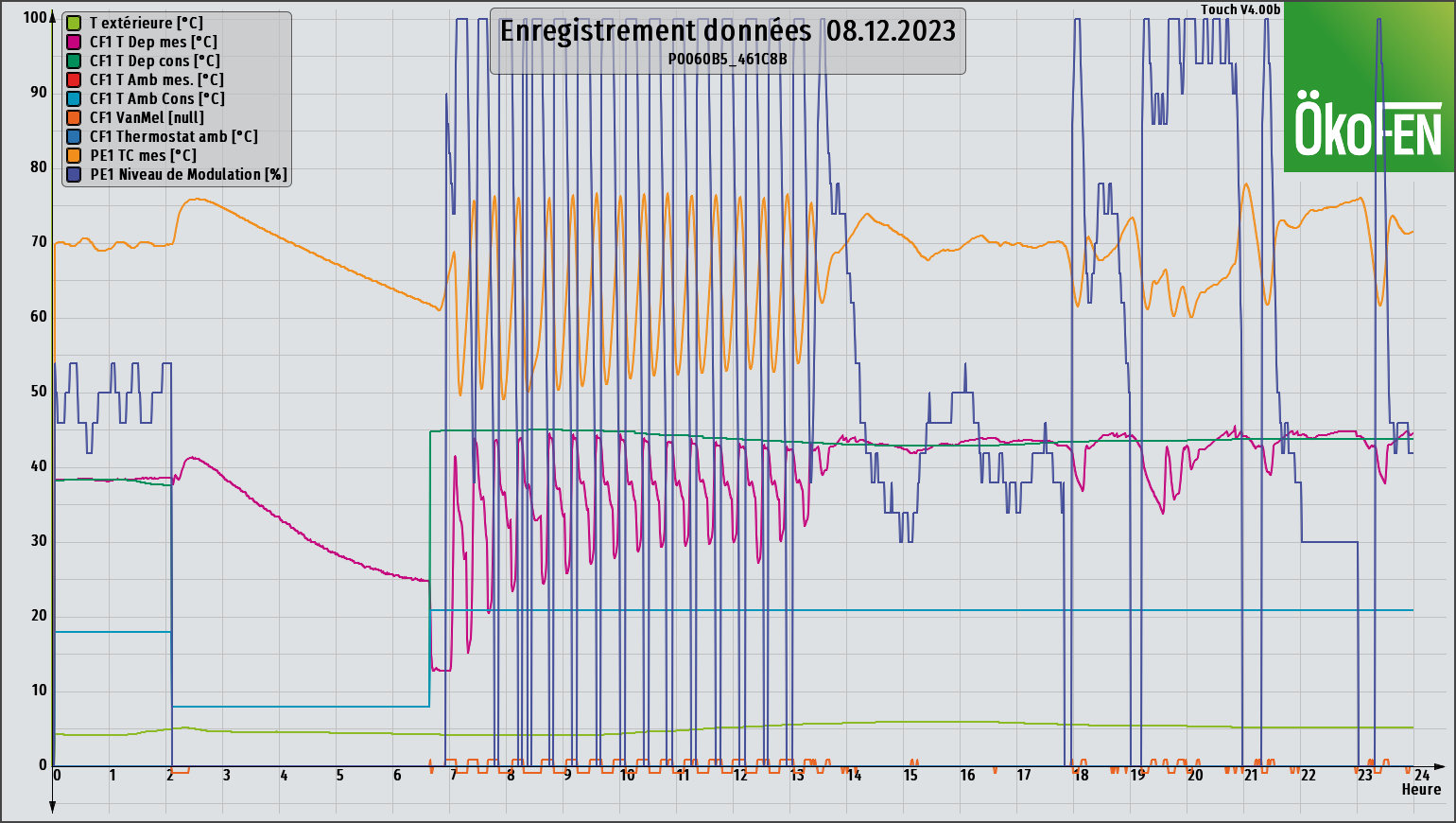1456x823 pixels.
Task: Click the CF1 VanMel orange-red swatch
Action: point(74,117)
